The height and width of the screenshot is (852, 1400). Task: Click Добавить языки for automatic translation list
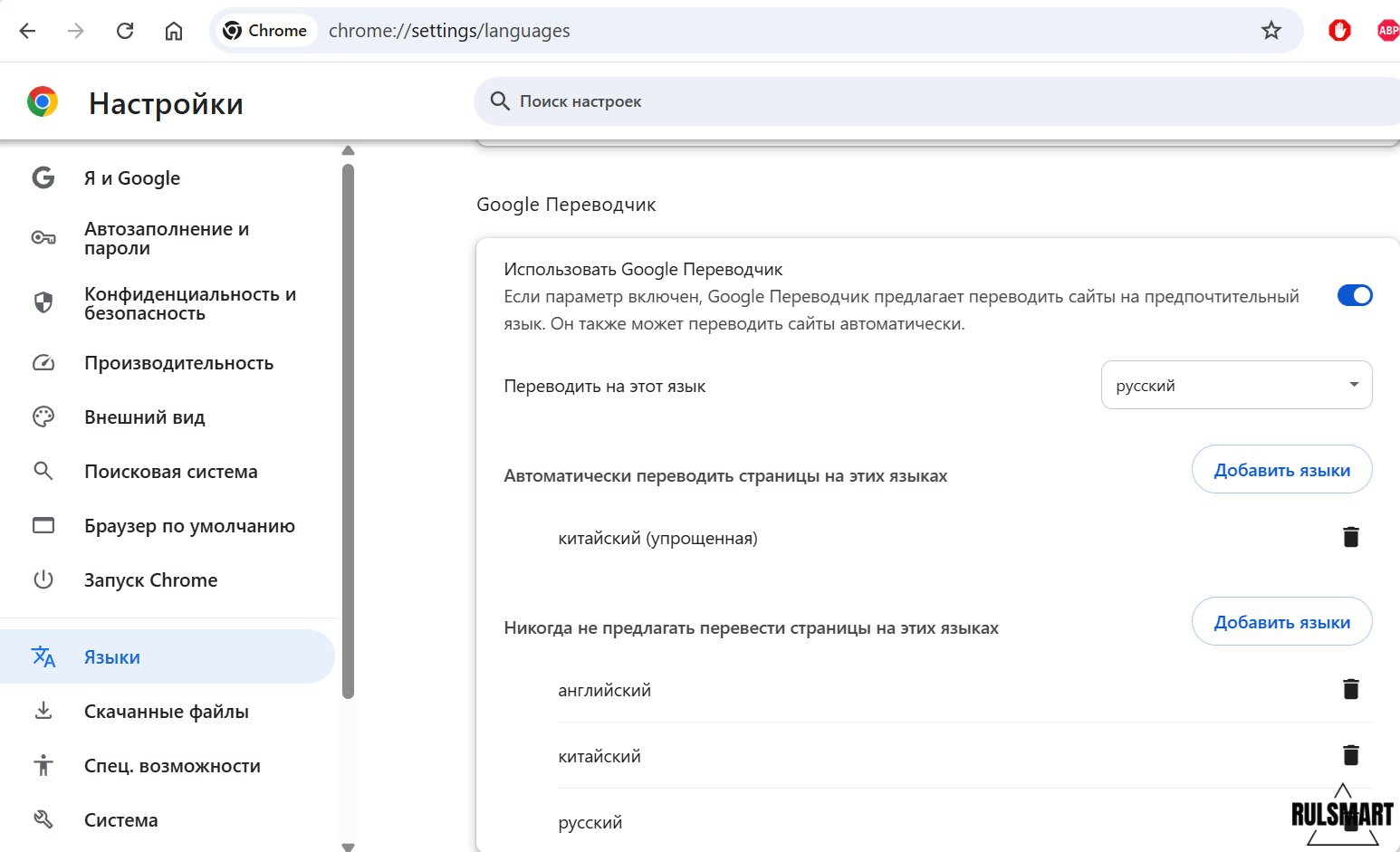[x=1281, y=469]
